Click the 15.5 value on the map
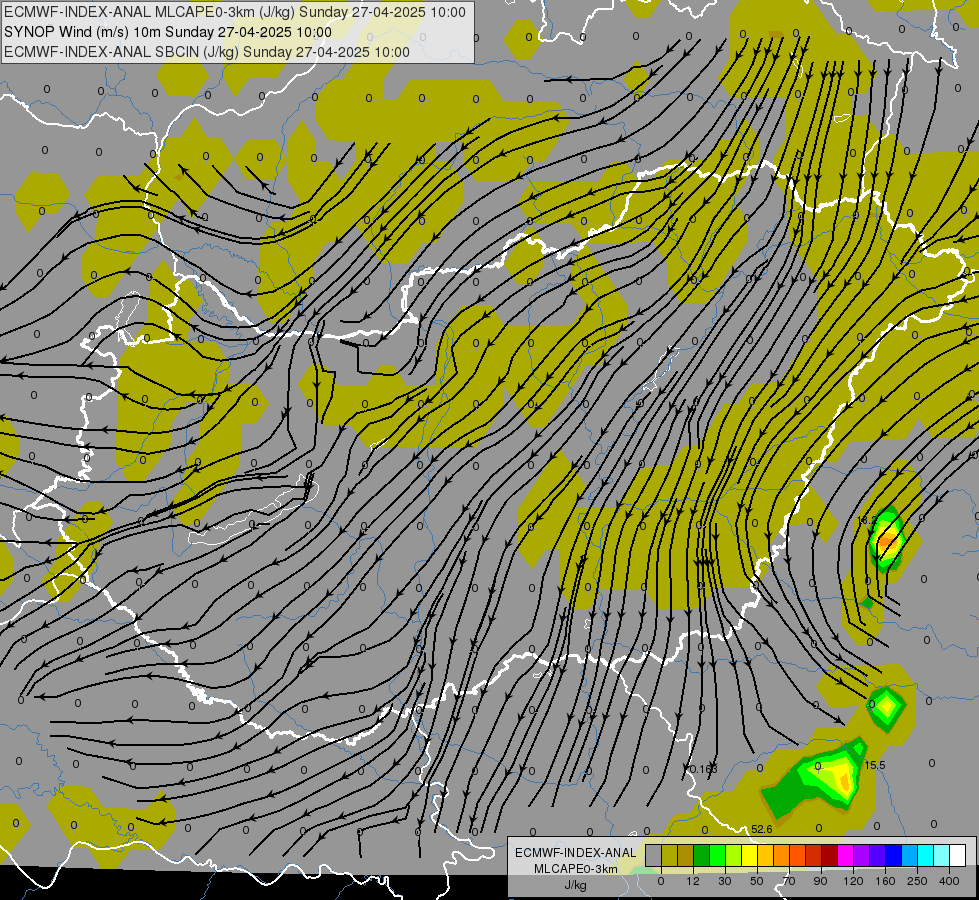Image resolution: width=979 pixels, height=900 pixels. pos(875,765)
